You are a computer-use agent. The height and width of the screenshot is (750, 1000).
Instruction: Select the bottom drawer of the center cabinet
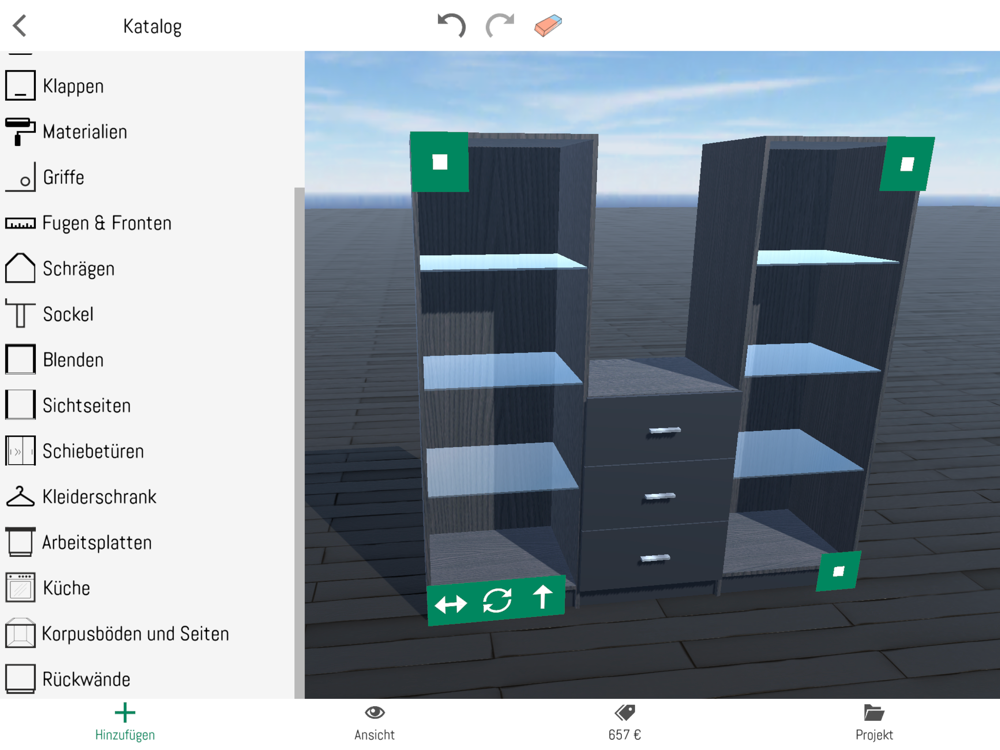click(654, 558)
